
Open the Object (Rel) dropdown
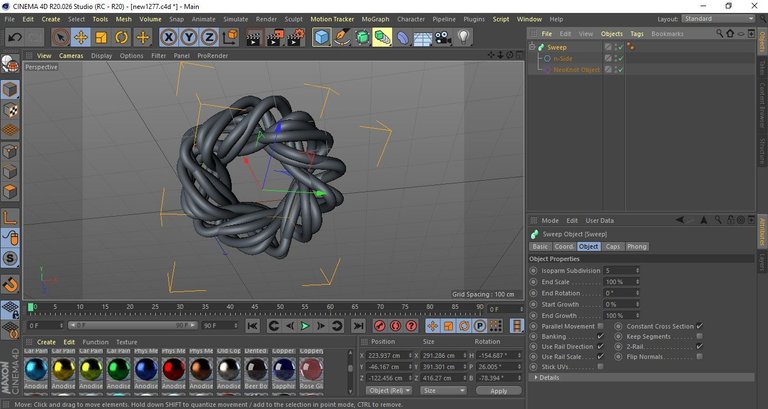tap(390, 390)
